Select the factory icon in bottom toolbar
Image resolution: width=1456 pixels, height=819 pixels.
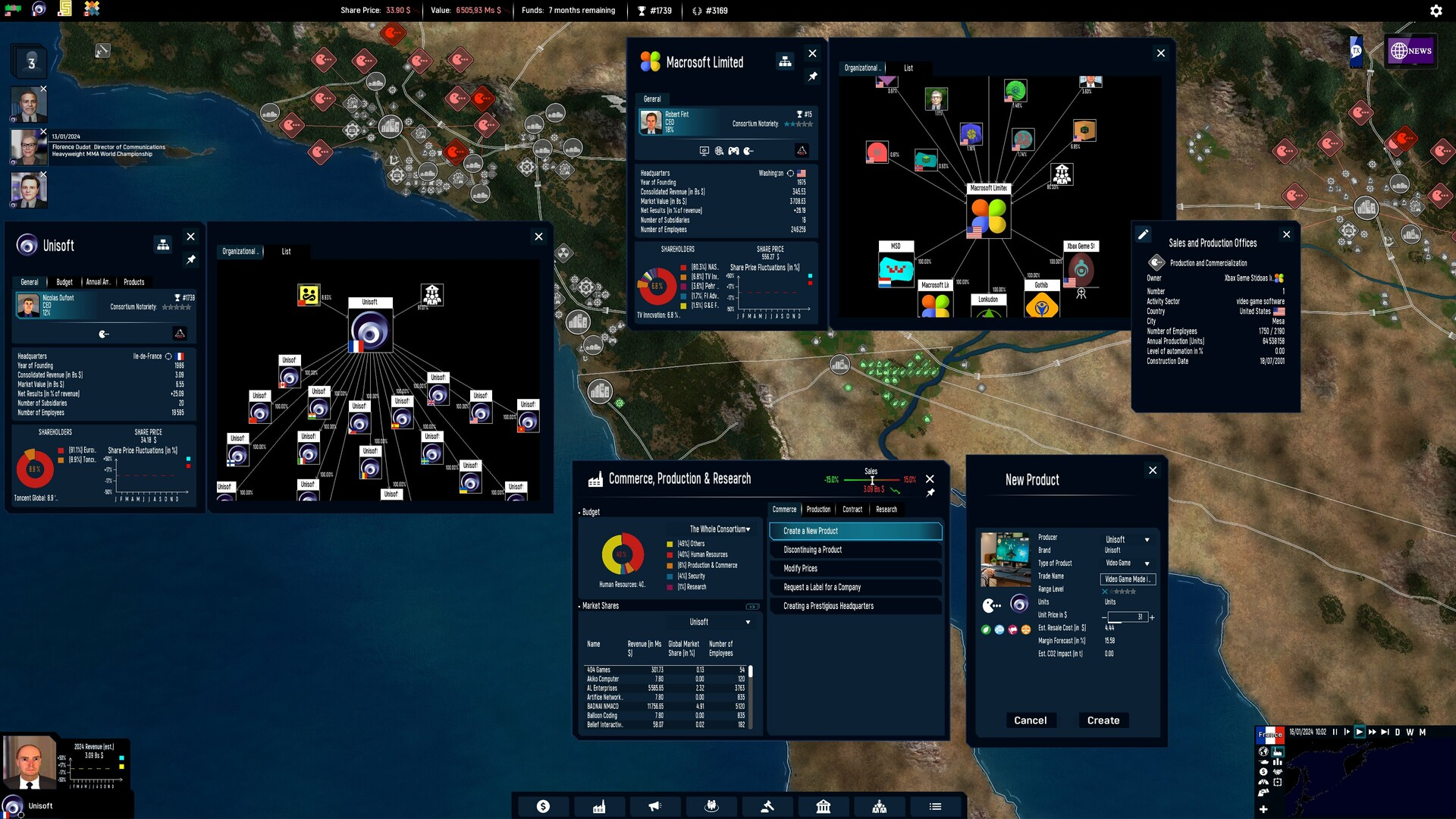coord(598,806)
